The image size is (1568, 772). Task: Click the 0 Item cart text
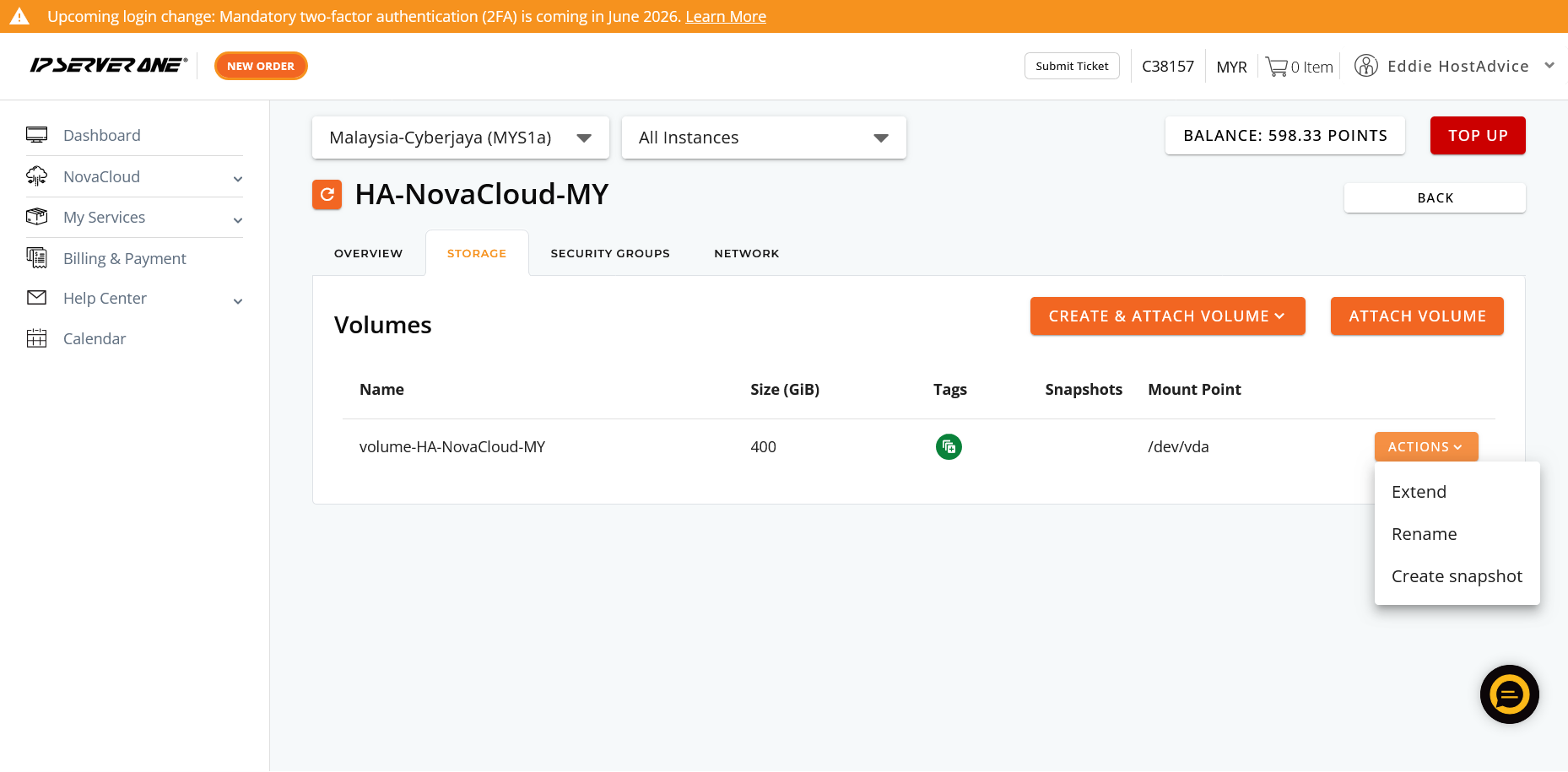tap(1312, 67)
